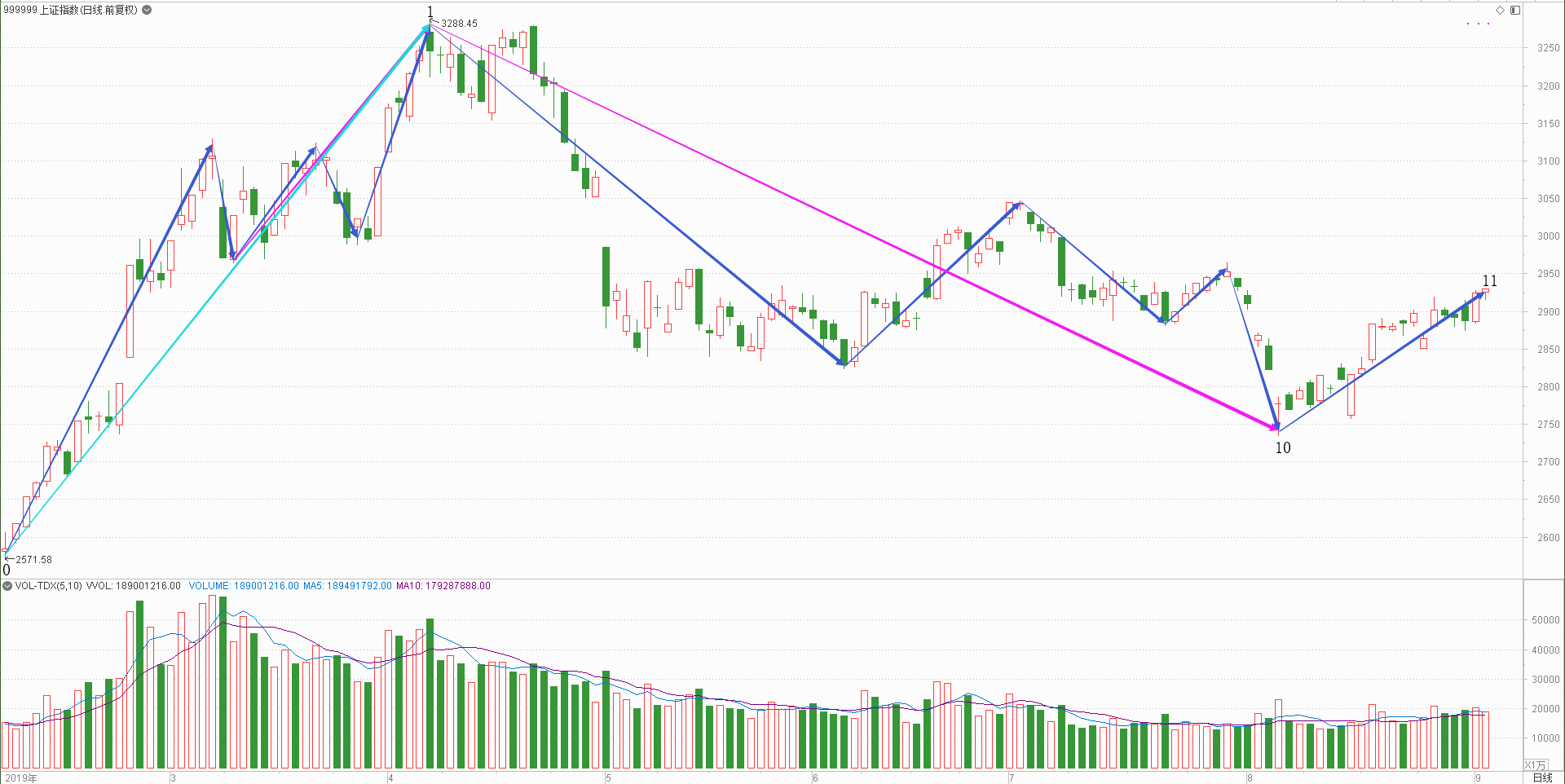Select wave point label 11
Screen dimensions: 1565x784
click(1489, 280)
